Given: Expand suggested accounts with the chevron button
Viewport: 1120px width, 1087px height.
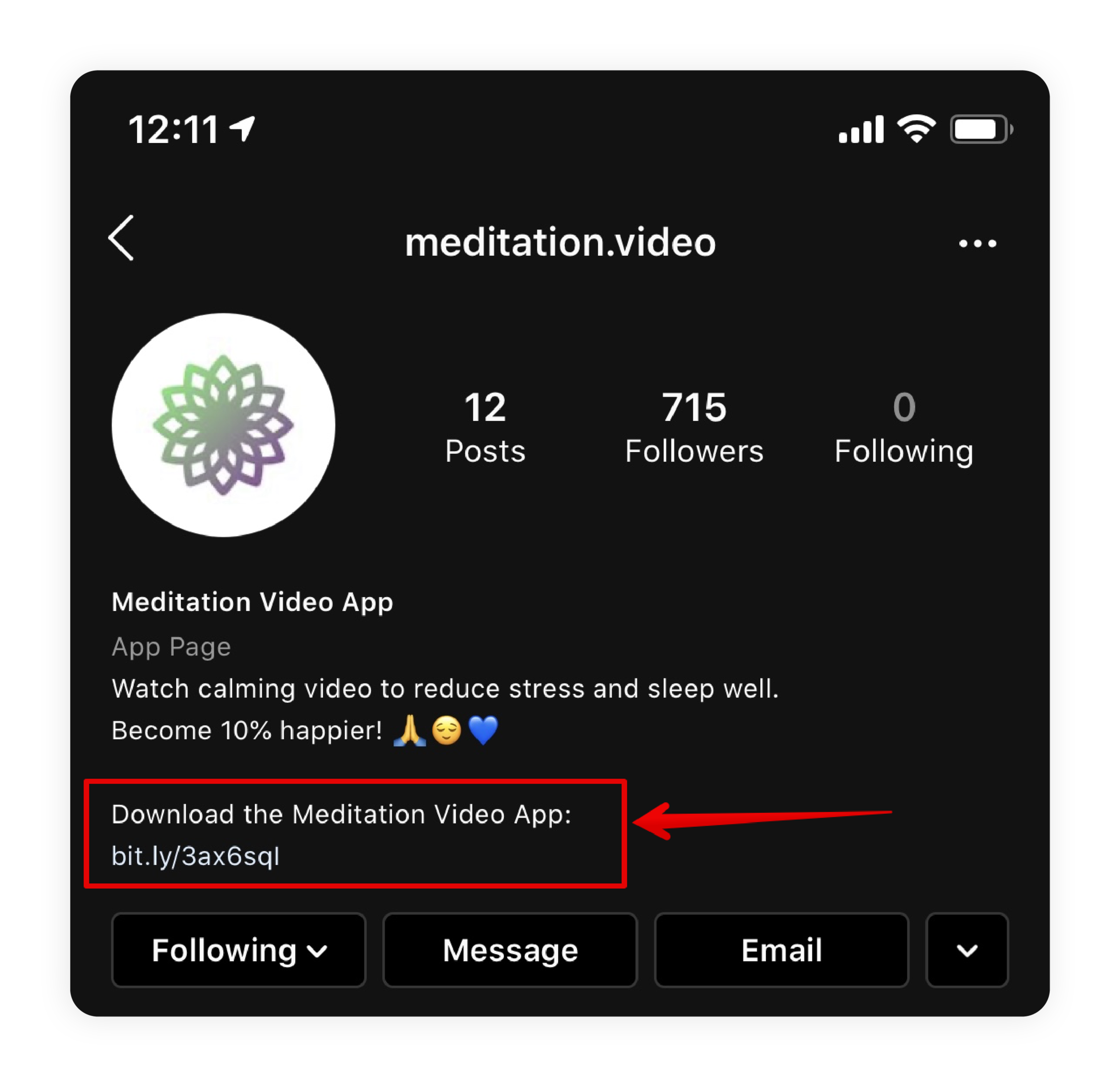Looking at the screenshot, I should click(967, 950).
